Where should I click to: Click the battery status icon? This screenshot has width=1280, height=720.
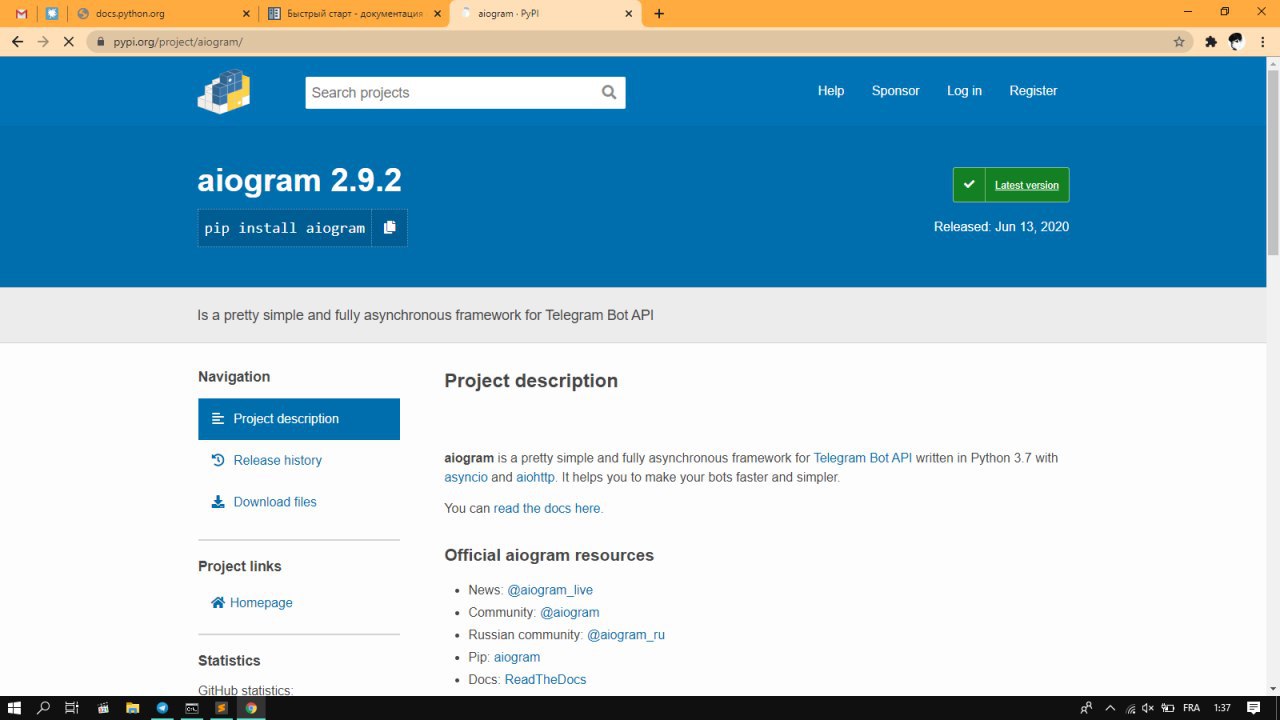[x=1167, y=708]
